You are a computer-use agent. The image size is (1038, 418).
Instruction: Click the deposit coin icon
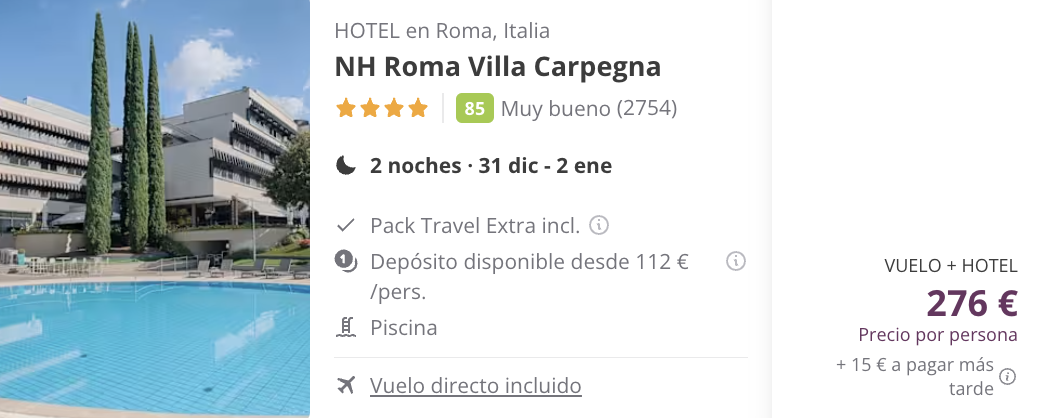346,262
